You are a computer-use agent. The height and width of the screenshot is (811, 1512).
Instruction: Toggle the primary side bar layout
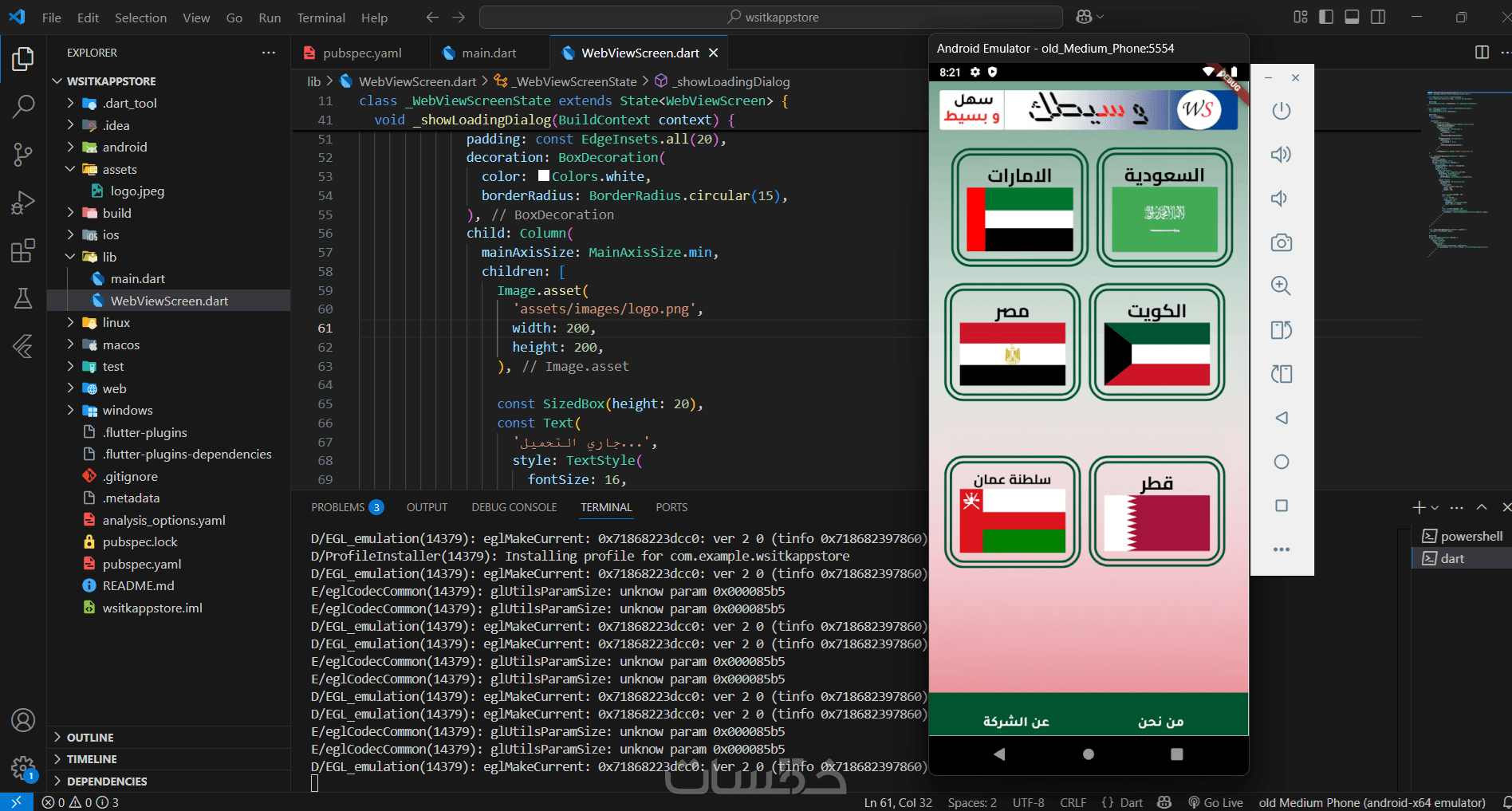point(1326,17)
